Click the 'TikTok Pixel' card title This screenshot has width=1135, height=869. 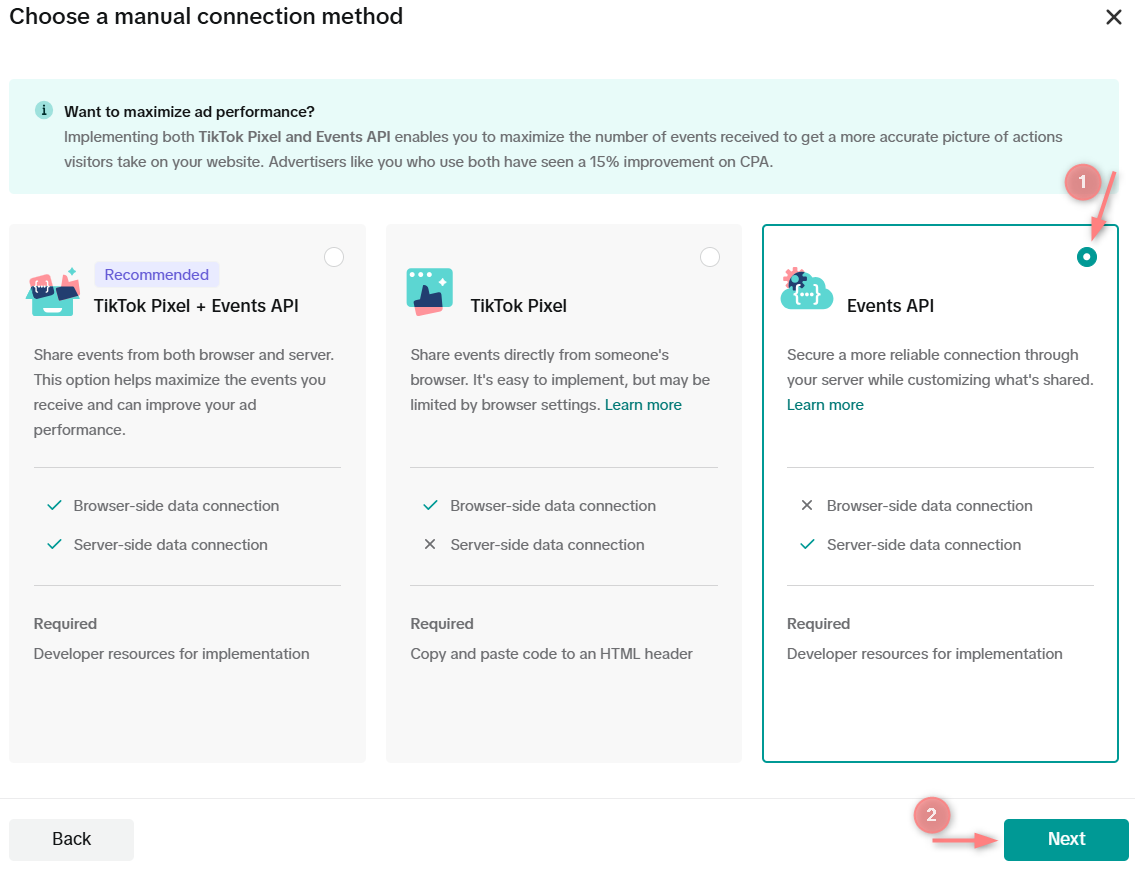click(518, 306)
